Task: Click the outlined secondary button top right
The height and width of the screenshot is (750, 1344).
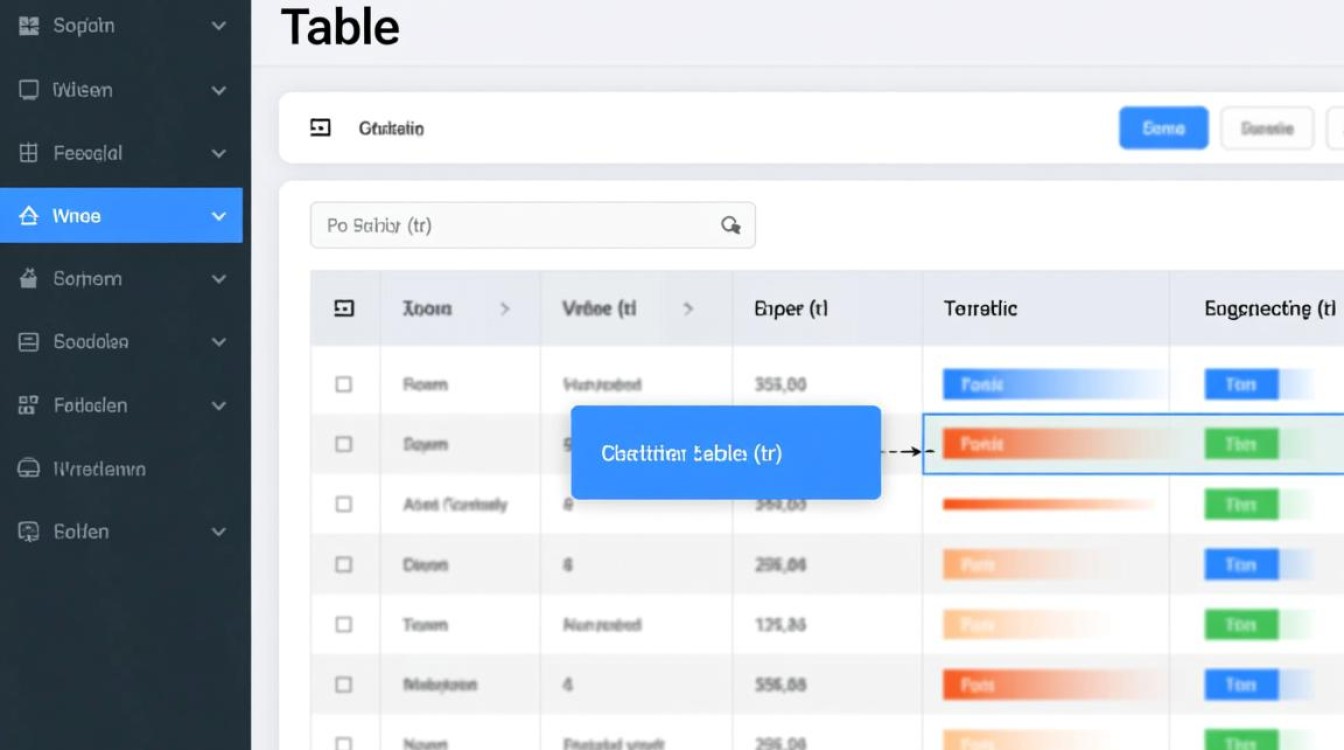Action: (x=1266, y=128)
